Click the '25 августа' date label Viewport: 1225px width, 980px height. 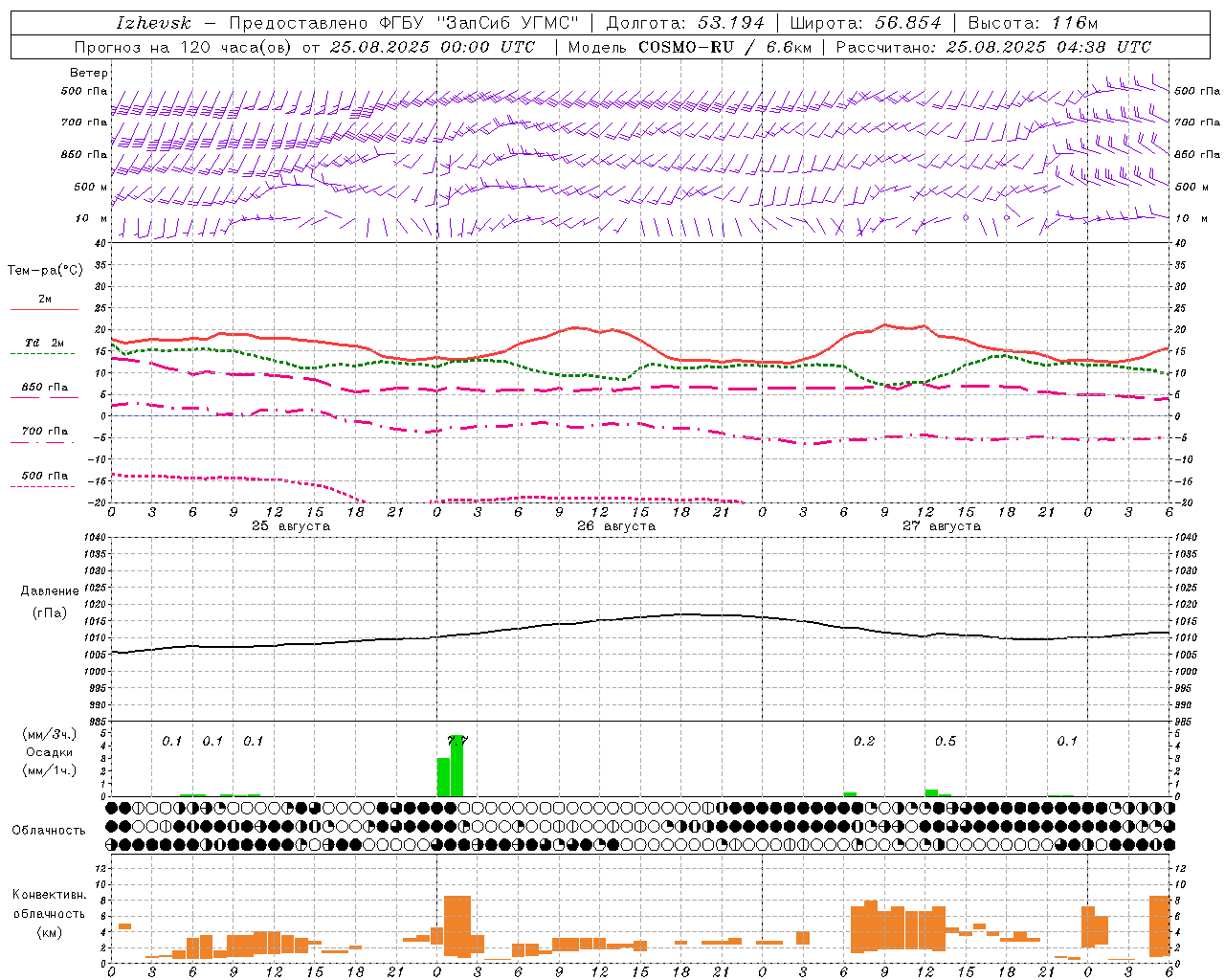click(291, 525)
